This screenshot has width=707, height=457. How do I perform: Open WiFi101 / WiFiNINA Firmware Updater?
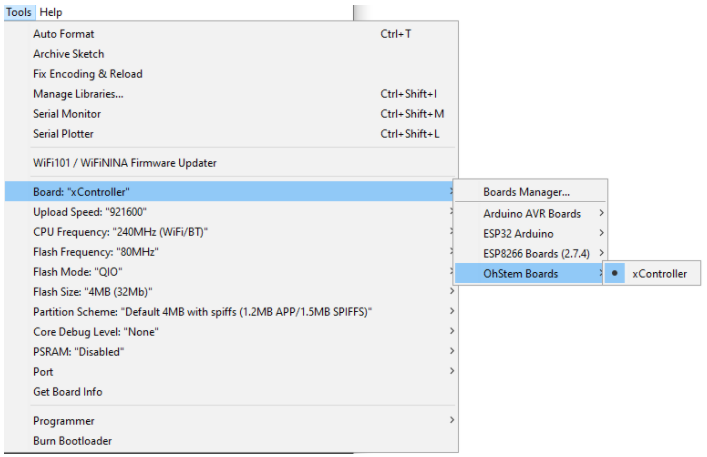(x=124, y=163)
